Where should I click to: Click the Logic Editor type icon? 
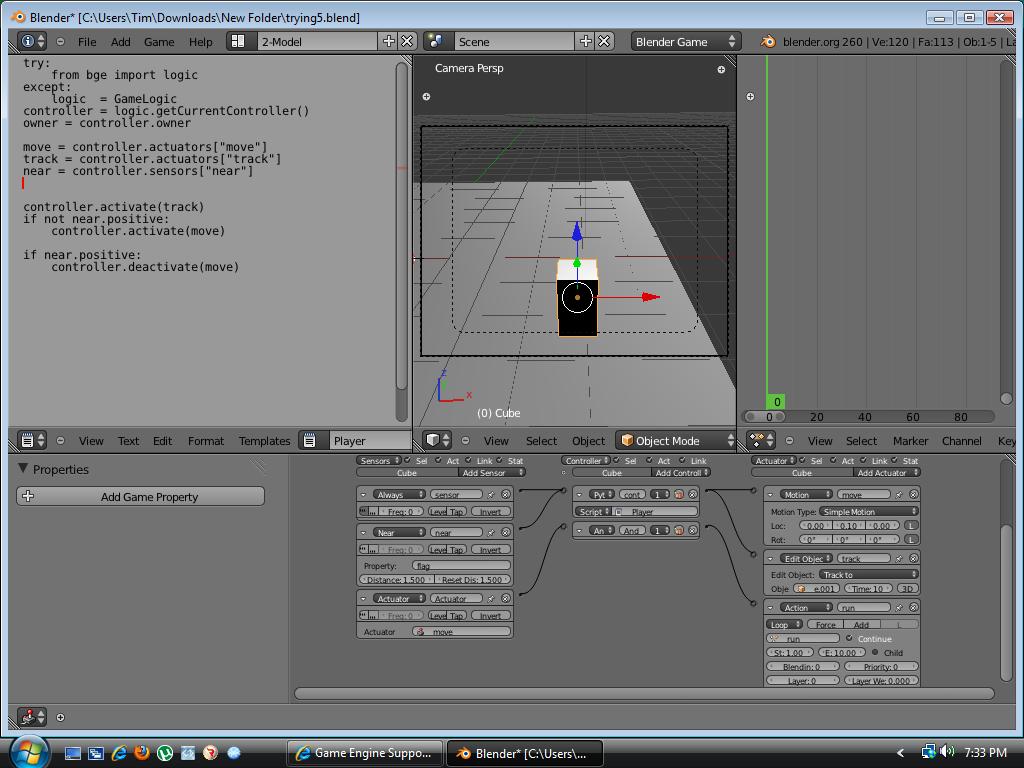(x=31, y=716)
